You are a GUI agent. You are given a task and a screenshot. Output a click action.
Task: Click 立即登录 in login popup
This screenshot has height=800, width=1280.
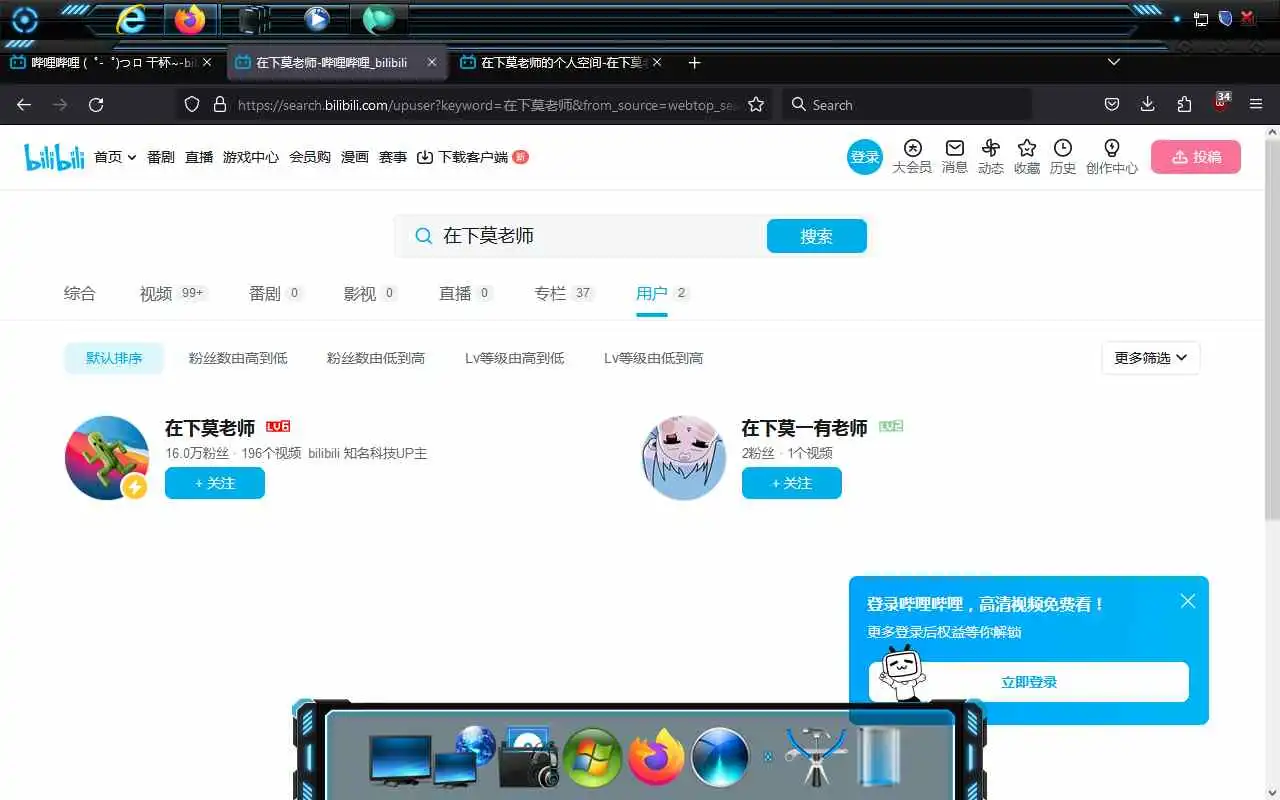1029,682
